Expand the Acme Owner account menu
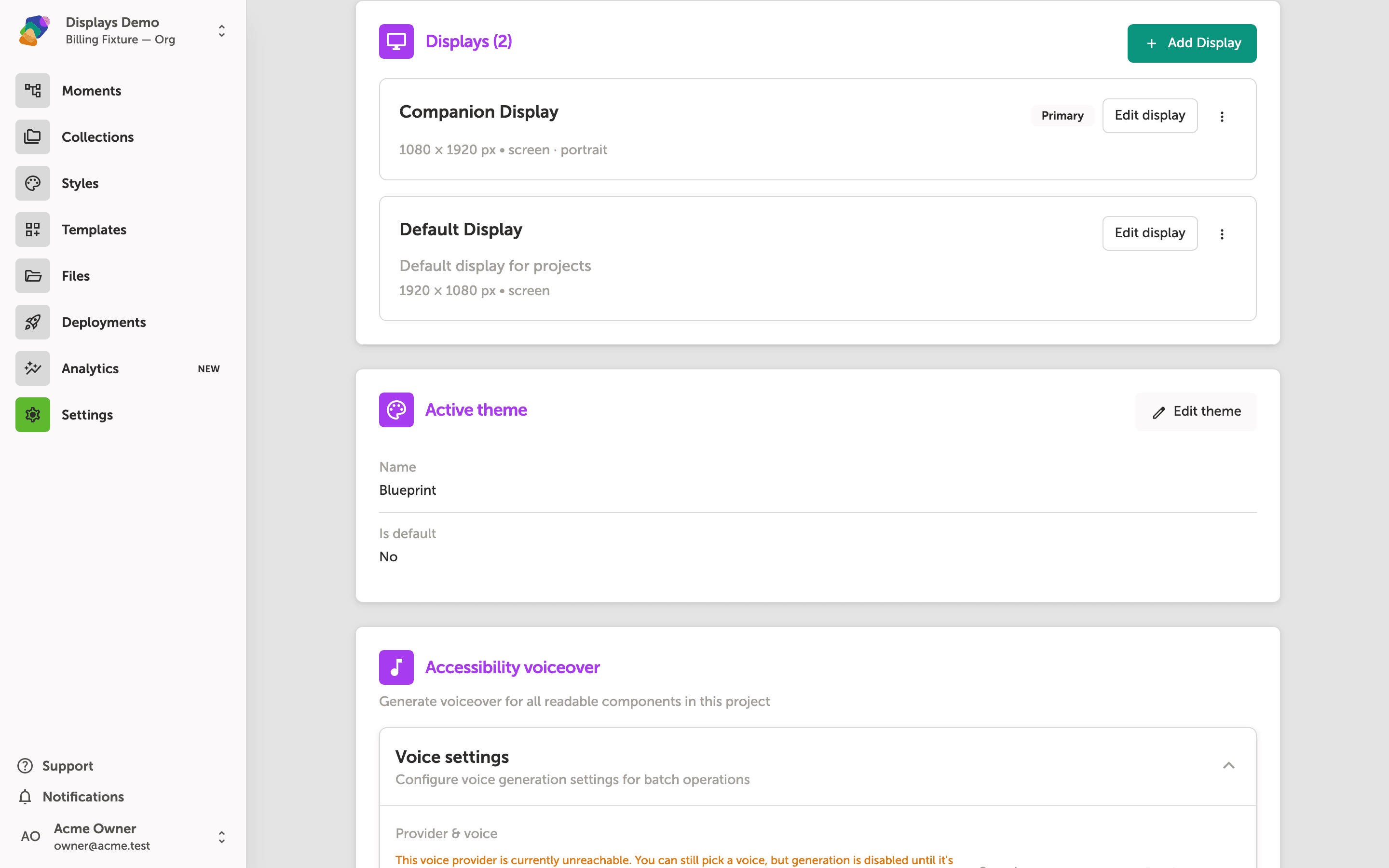The image size is (1389, 868). point(221,837)
